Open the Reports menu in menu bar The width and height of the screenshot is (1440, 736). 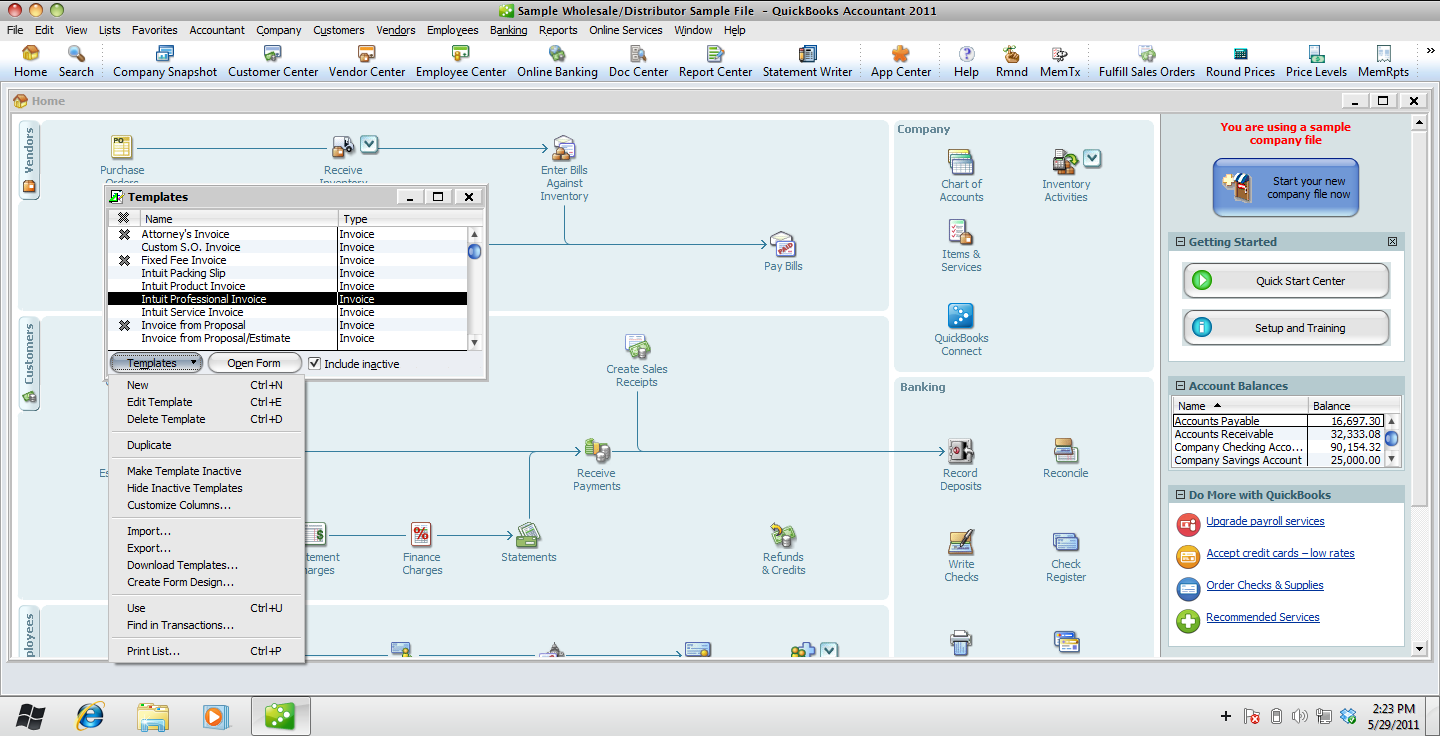coord(558,30)
